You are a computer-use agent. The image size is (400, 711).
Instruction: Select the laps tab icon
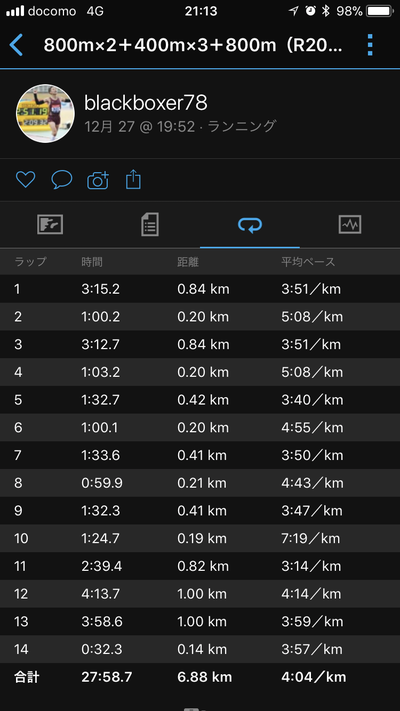[x=250, y=224]
